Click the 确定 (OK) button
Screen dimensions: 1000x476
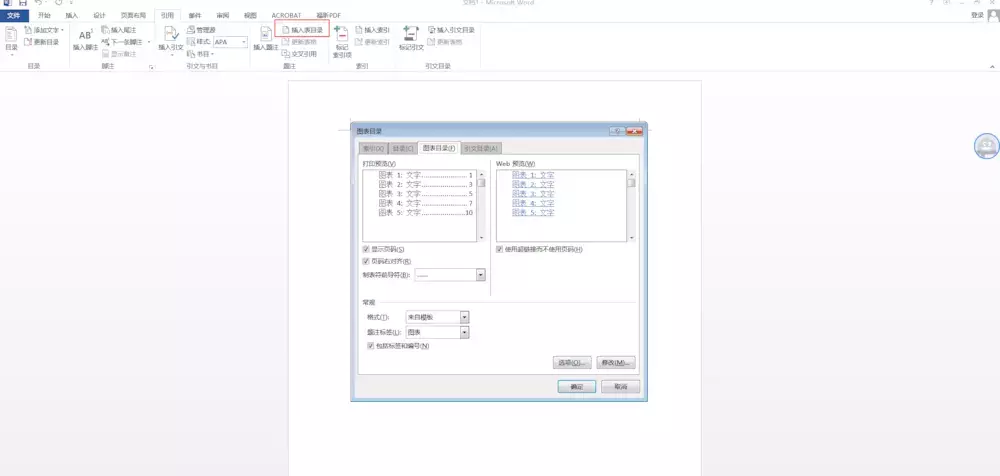[x=577, y=387]
